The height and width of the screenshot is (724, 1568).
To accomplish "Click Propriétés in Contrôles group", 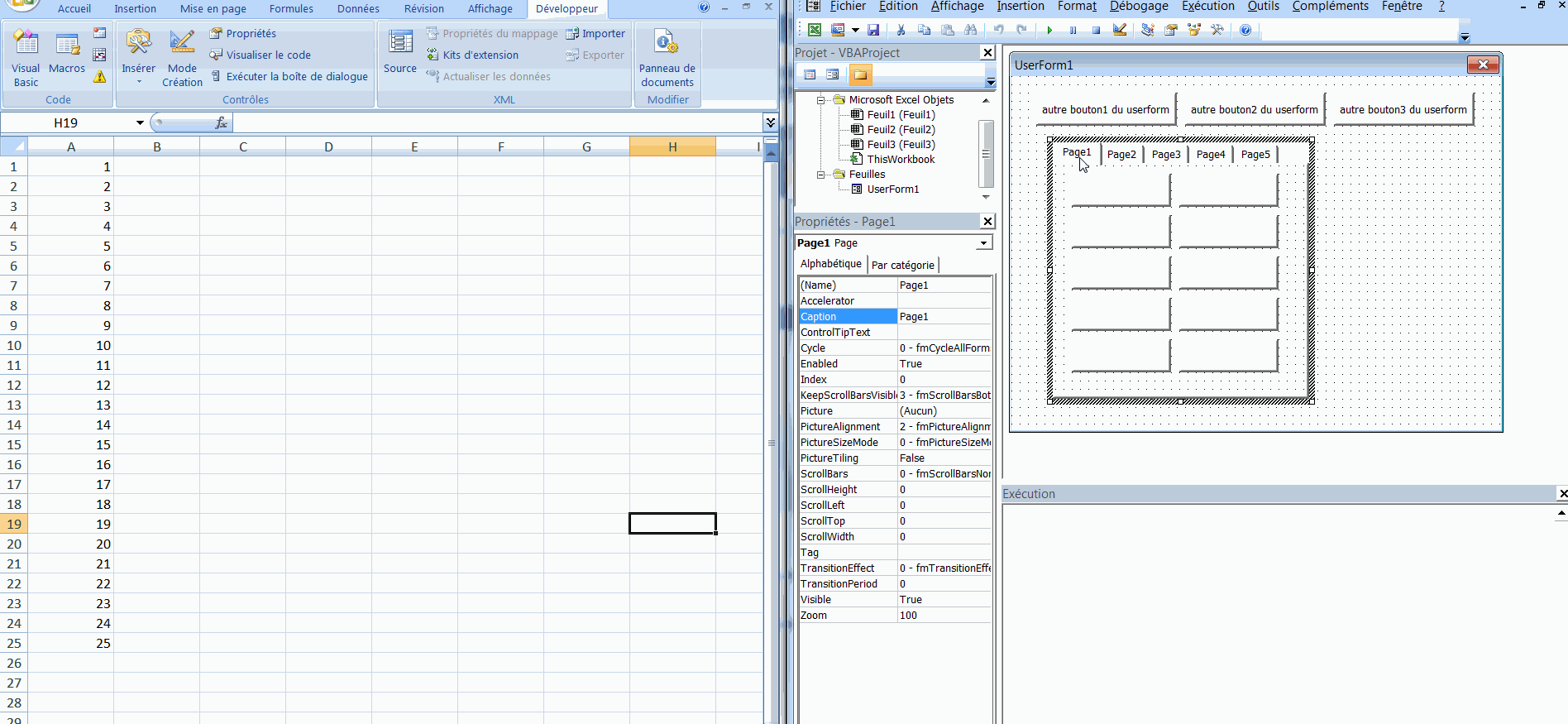I will point(243,33).
